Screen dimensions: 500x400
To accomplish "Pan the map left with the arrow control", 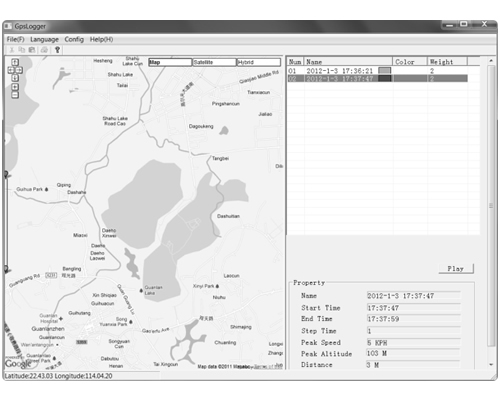I will (11, 70).
